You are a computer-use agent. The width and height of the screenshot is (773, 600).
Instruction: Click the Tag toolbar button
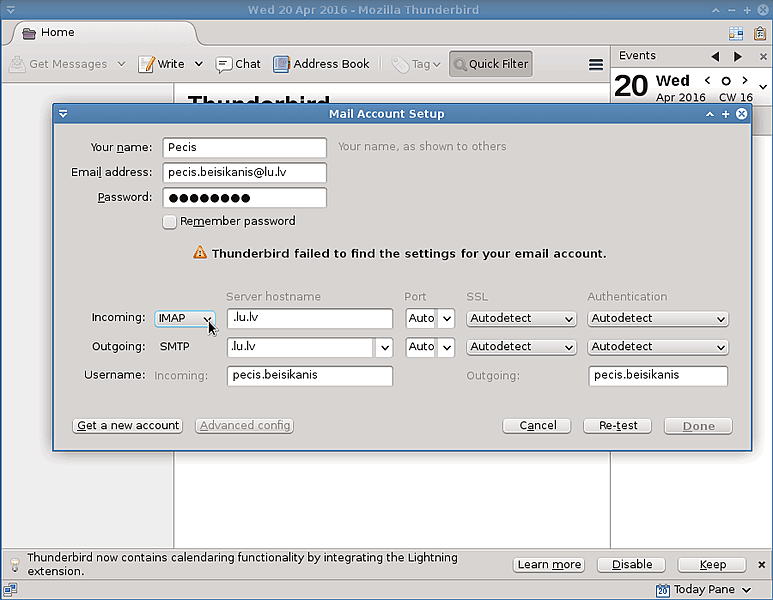tap(416, 64)
